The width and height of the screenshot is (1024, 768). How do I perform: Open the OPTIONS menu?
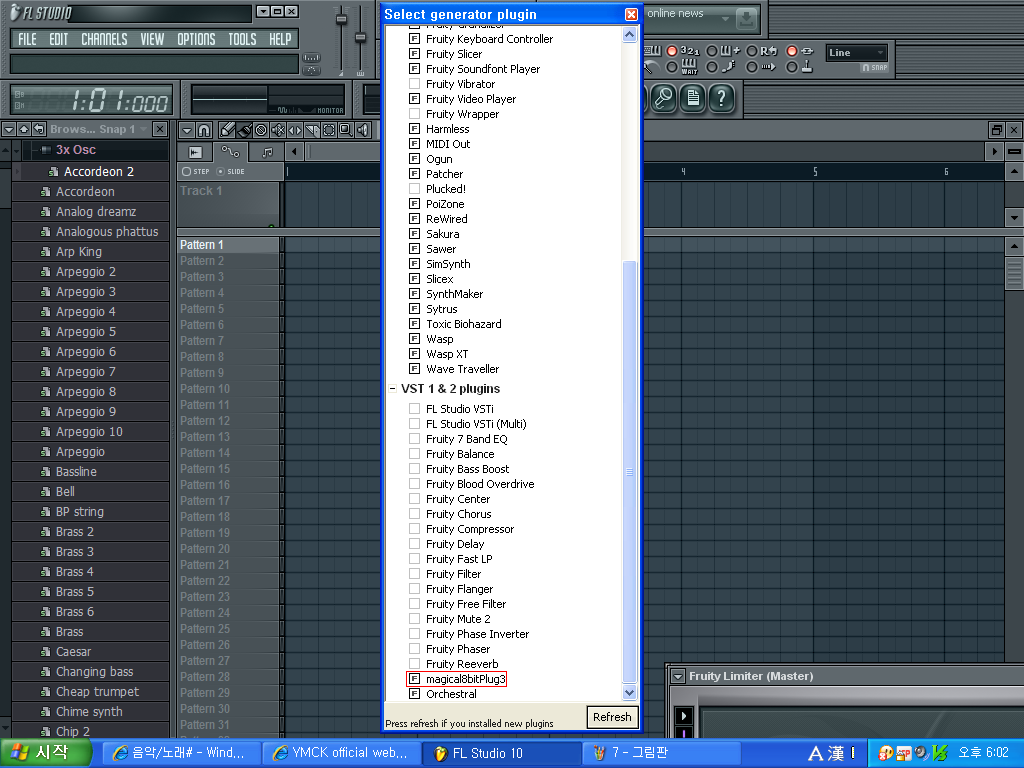(x=196, y=39)
